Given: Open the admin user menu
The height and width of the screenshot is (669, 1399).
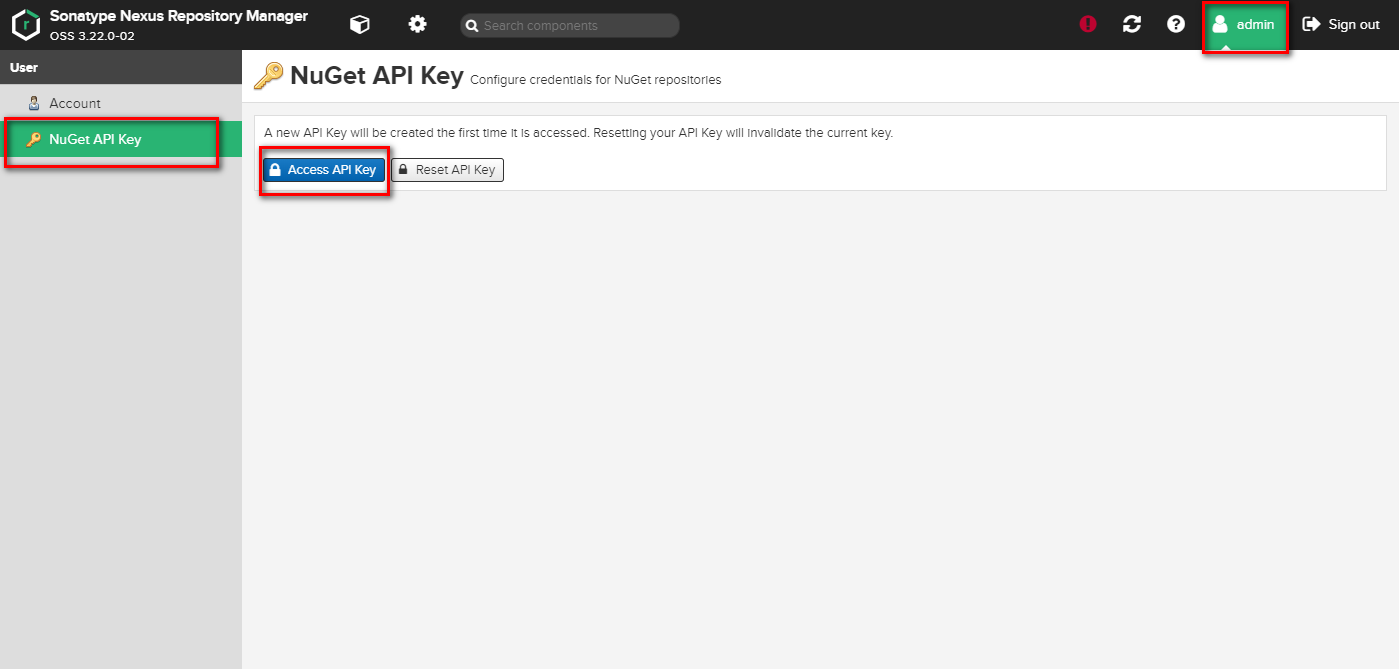Looking at the screenshot, I should [x=1245, y=24].
